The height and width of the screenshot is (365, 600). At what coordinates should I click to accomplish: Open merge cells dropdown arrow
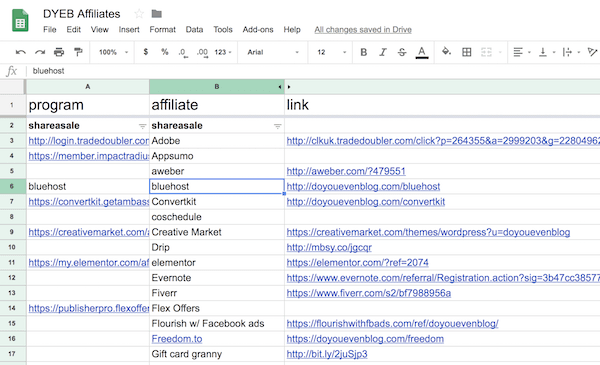(x=500, y=52)
